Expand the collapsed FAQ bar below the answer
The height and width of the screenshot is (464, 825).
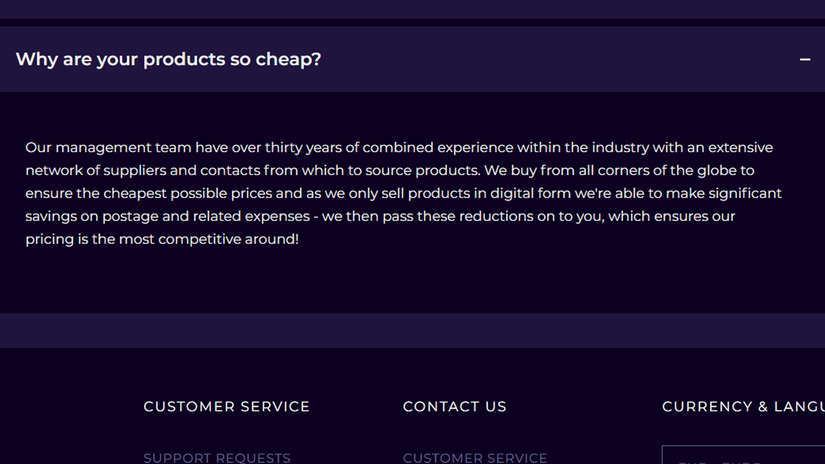pos(412,330)
